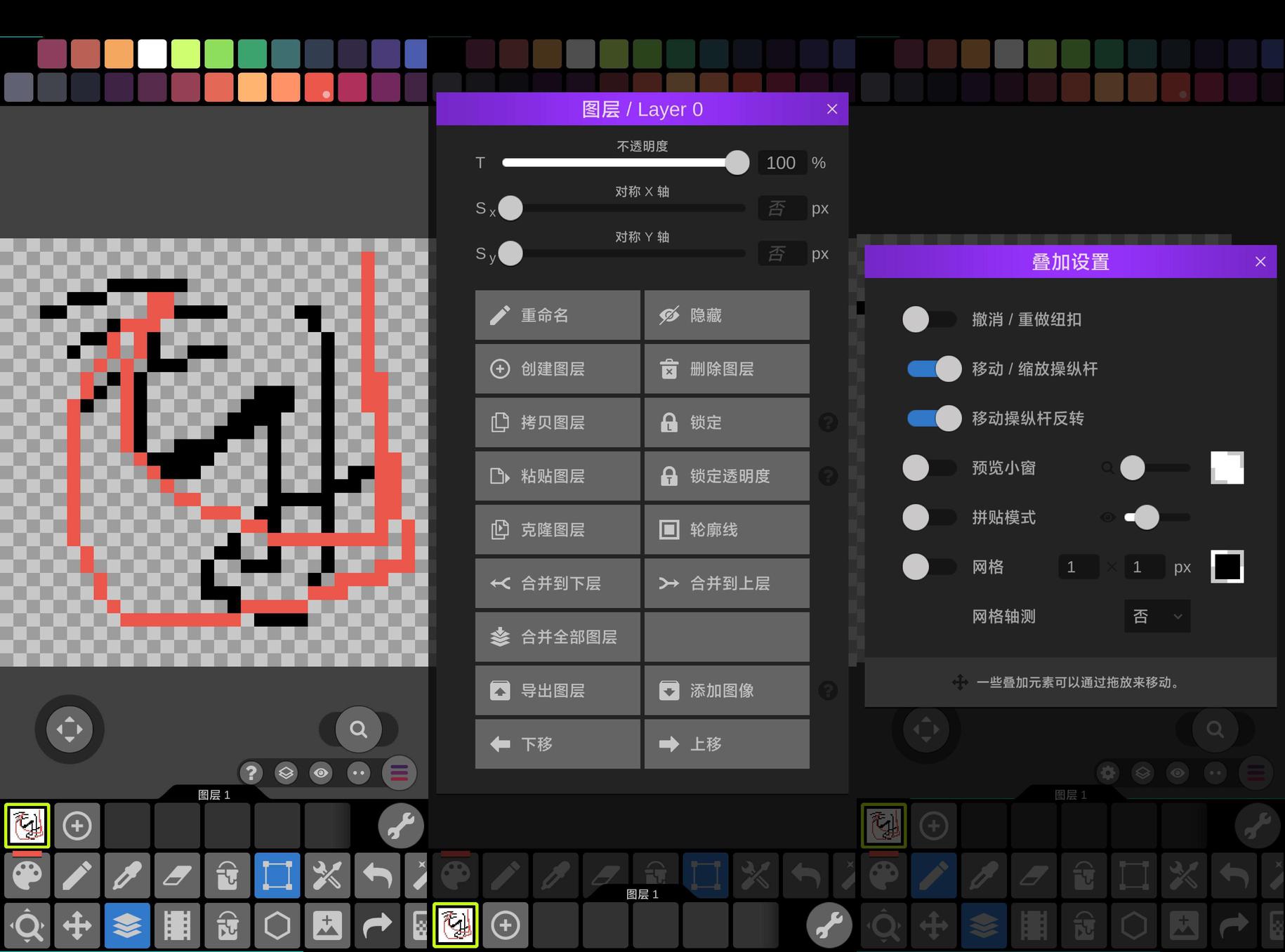1285x952 pixels.
Task: Disable the 移动操纵杆反转 toggle
Action: point(934,418)
